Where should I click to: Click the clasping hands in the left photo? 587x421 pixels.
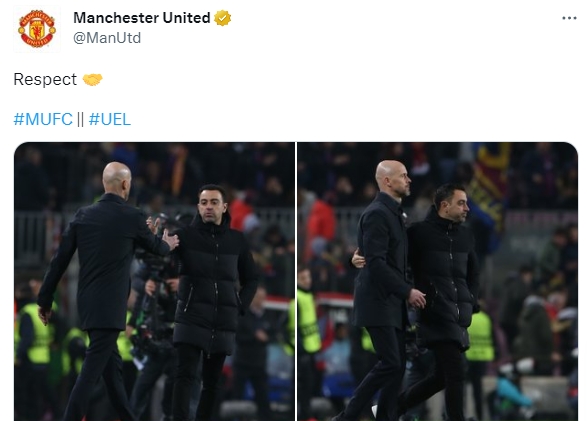pyautogui.click(x=164, y=234)
